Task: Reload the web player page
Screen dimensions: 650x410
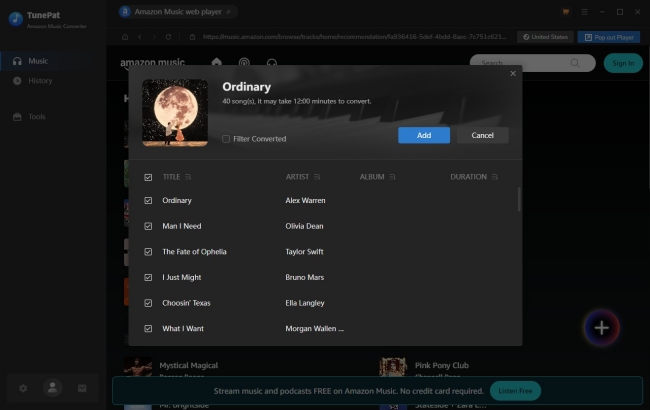Action: click(x=168, y=37)
